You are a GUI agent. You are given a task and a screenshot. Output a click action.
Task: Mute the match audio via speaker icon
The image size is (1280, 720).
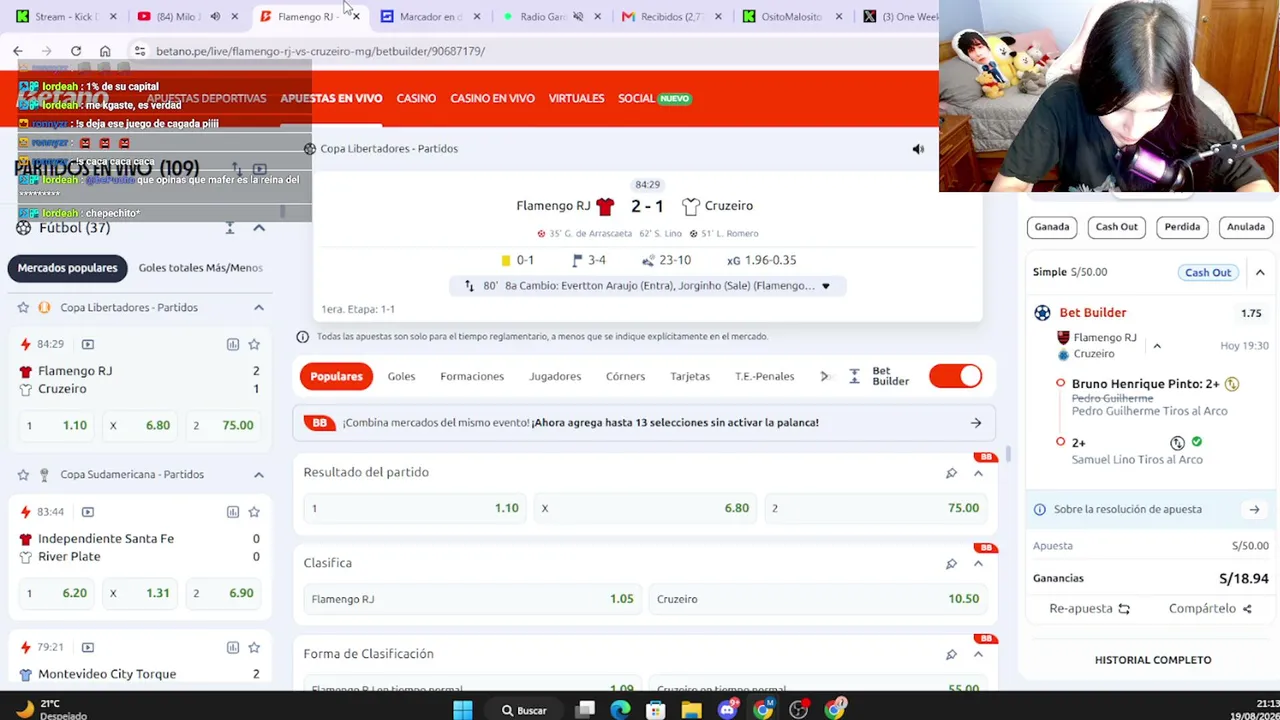click(918, 149)
